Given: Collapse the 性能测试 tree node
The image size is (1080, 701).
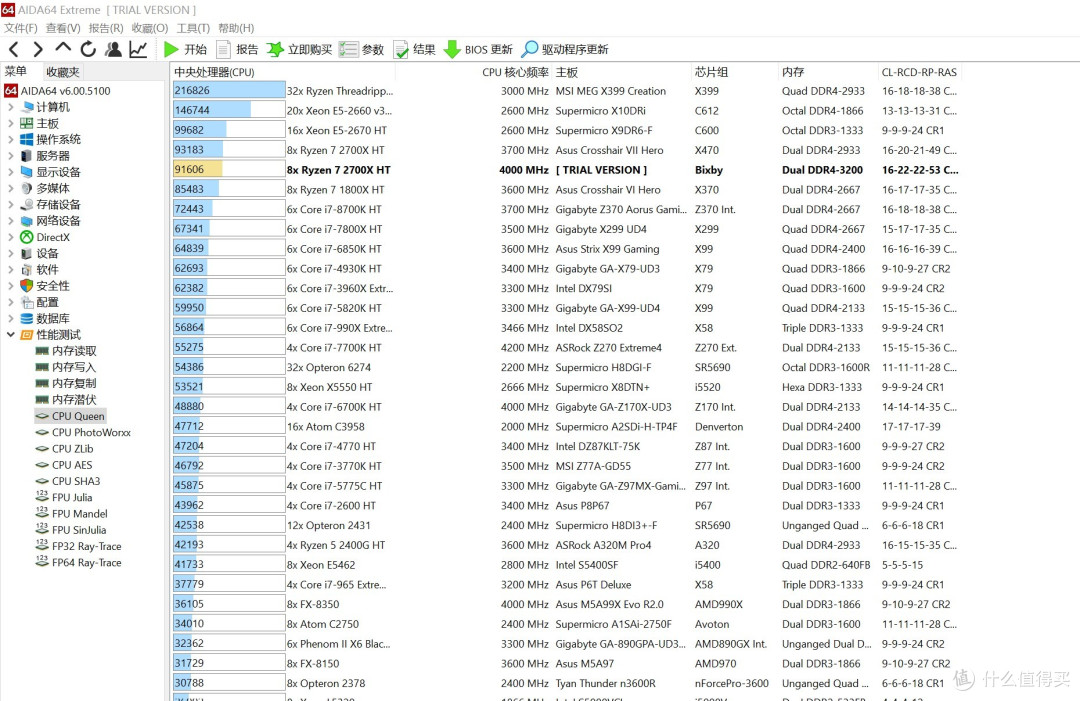Looking at the screenshot, I should coord(10,335).
